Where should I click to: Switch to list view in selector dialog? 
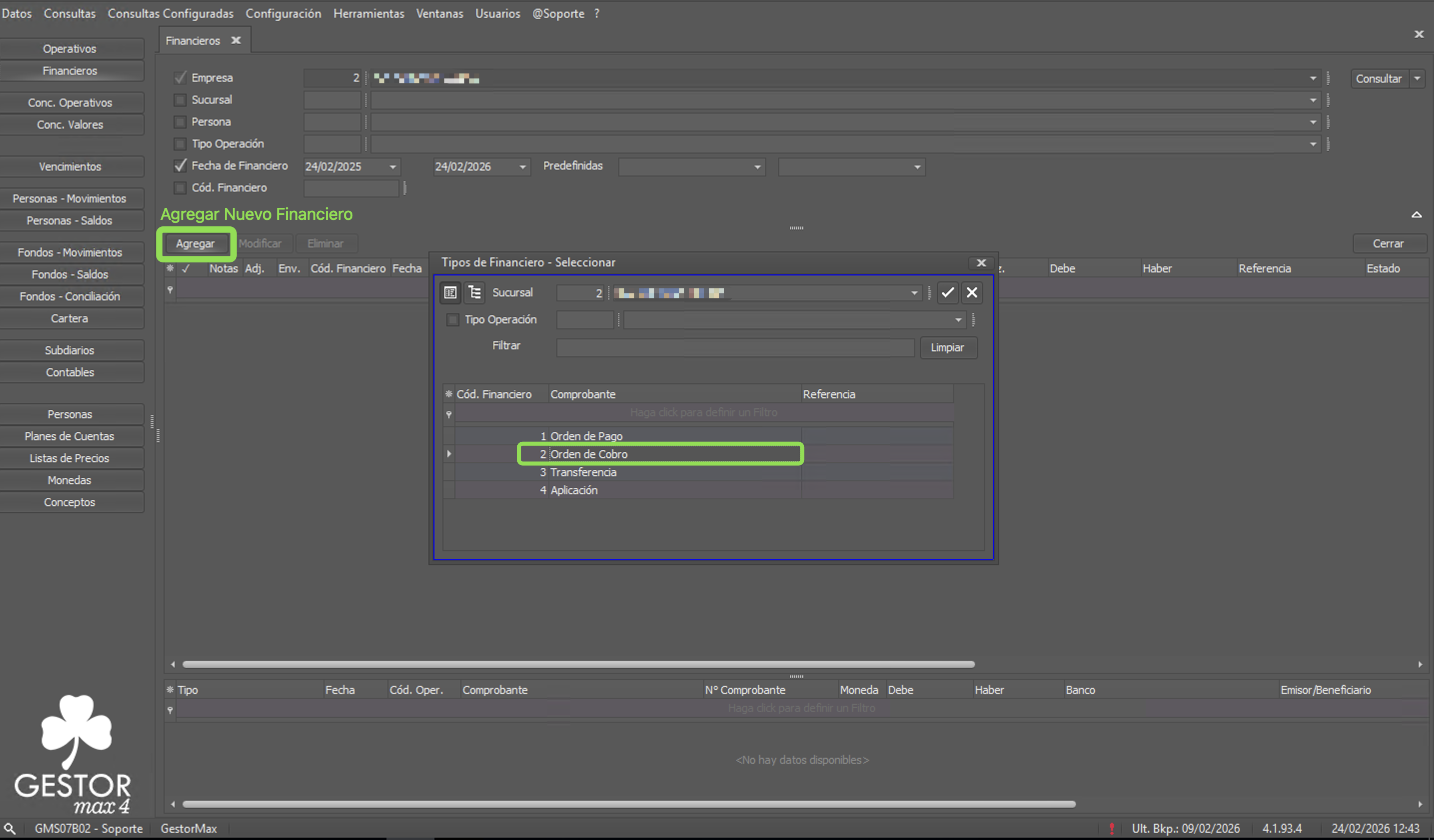coord(450,292)
